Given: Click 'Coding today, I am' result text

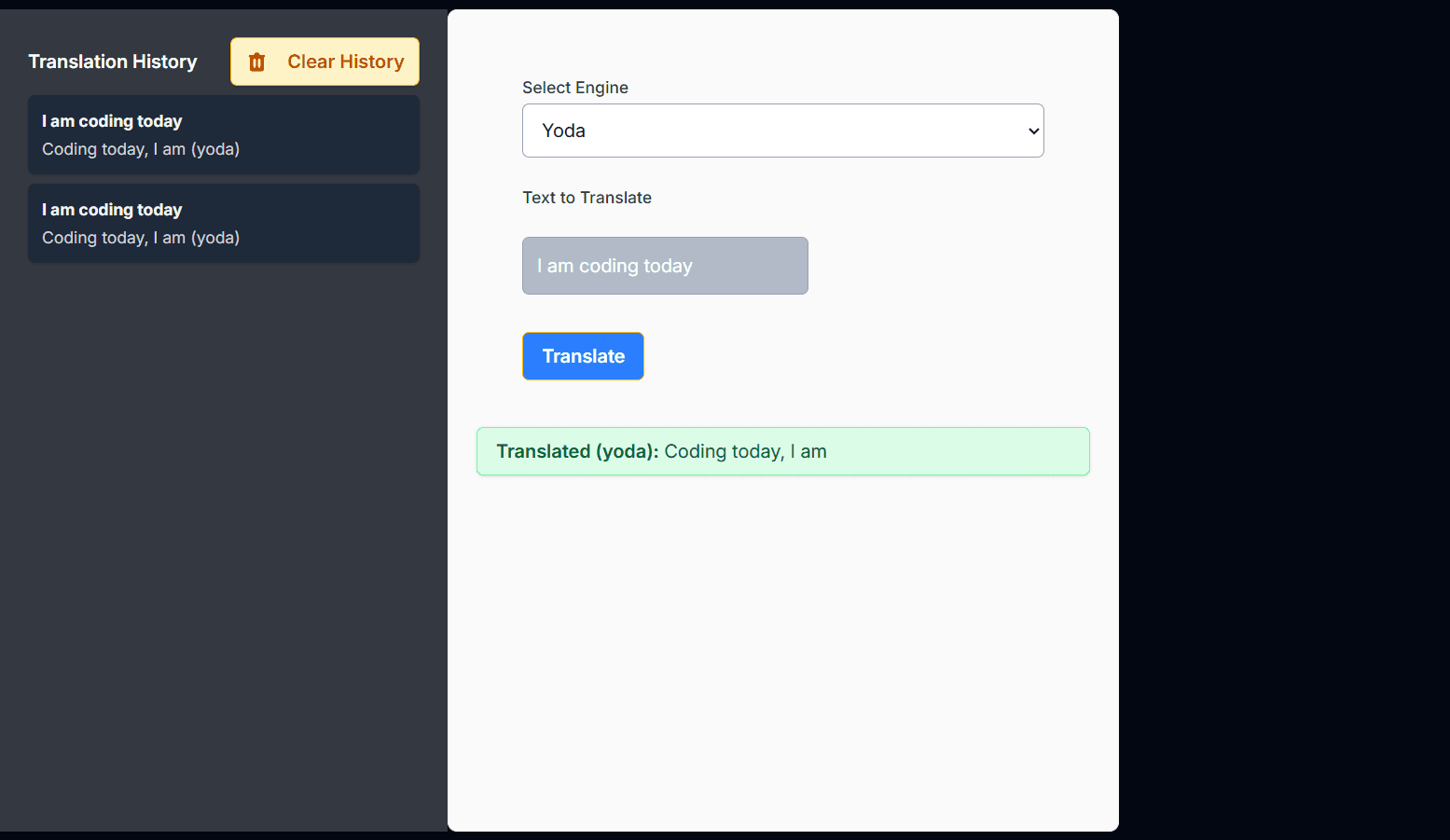Looking at the screenshot, I should (744, 451).
